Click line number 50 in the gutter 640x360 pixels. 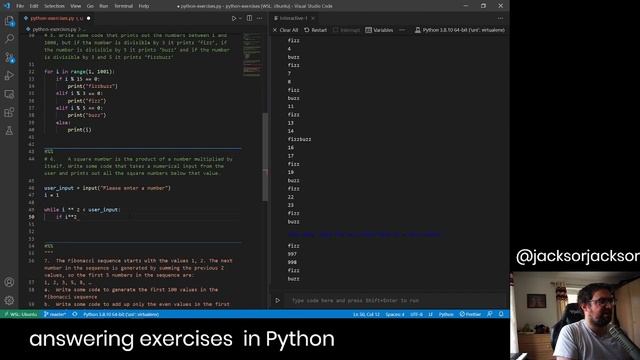pos(31,217)
